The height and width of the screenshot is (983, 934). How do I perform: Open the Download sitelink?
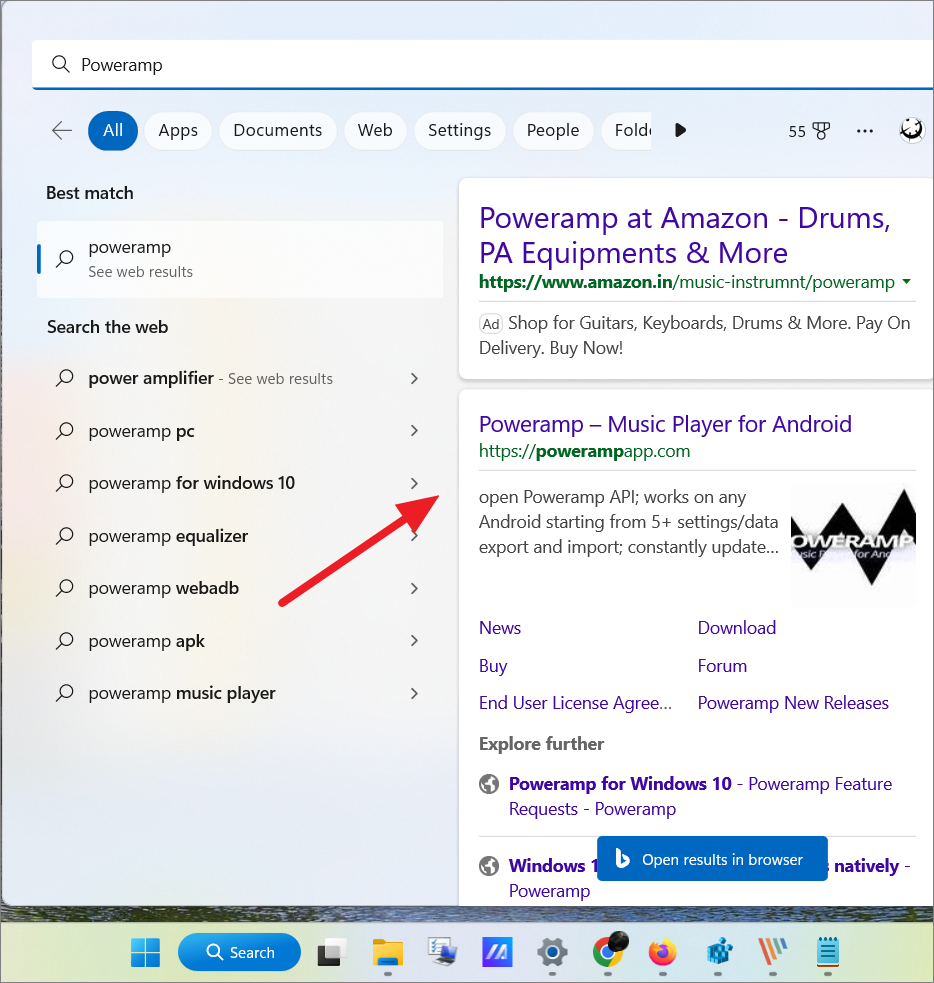737,628
